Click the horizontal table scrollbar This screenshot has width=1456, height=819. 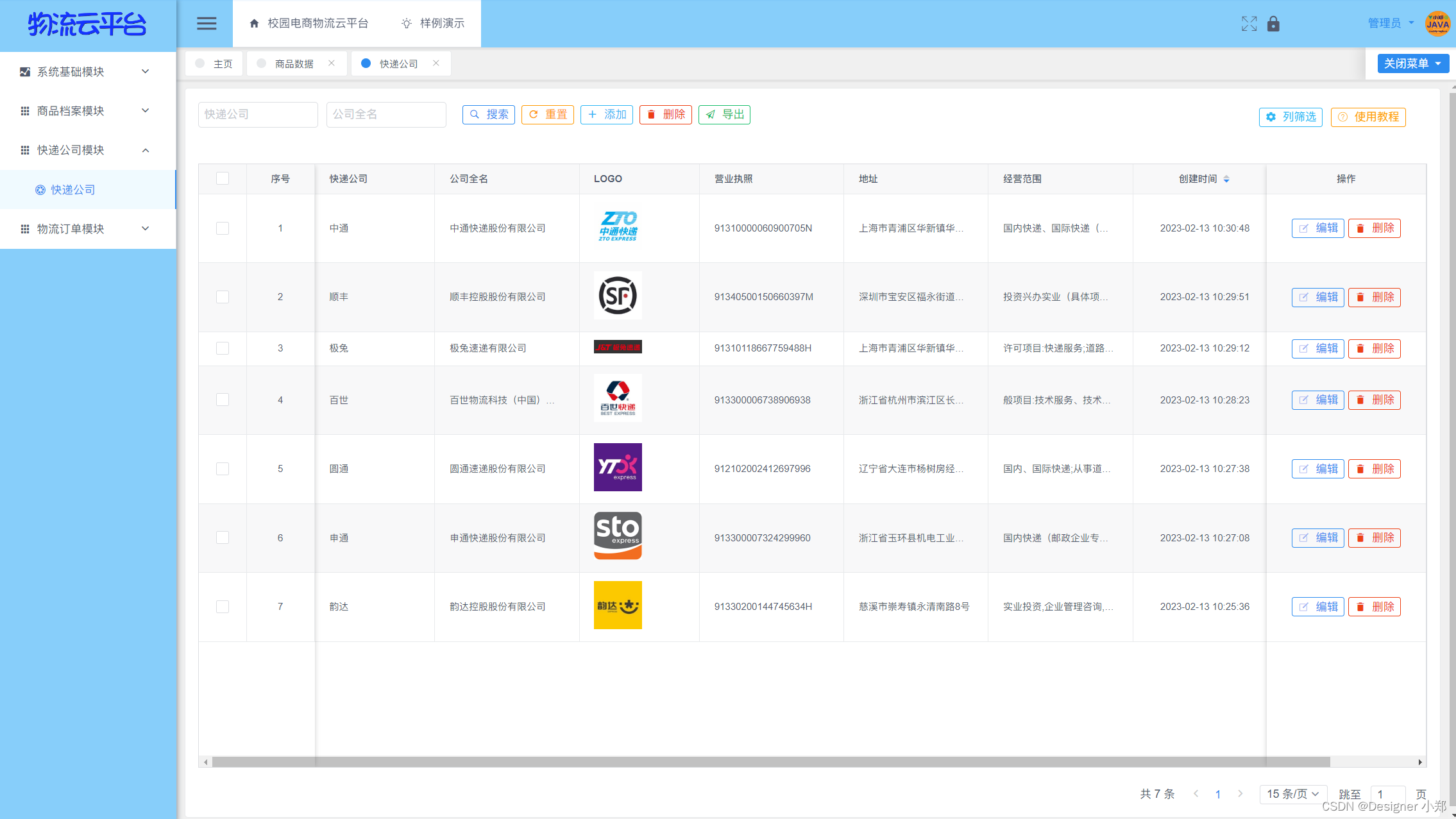point(770,762)
